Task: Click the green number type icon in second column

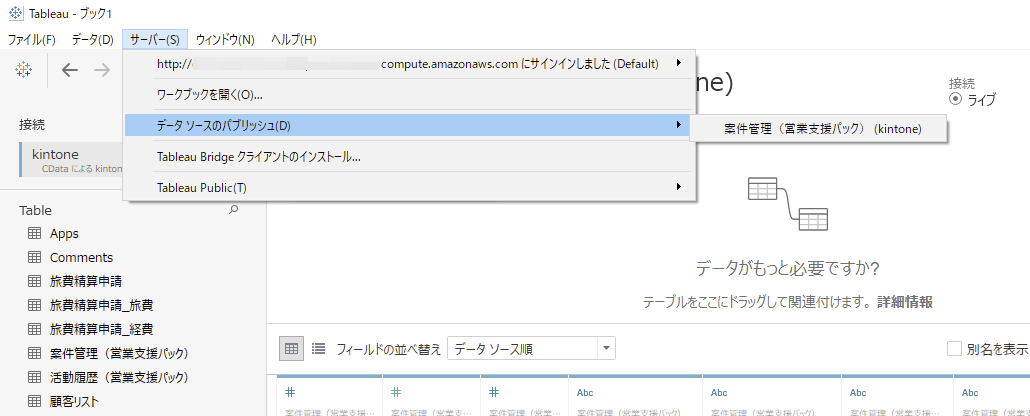Action: pos(395,392)
